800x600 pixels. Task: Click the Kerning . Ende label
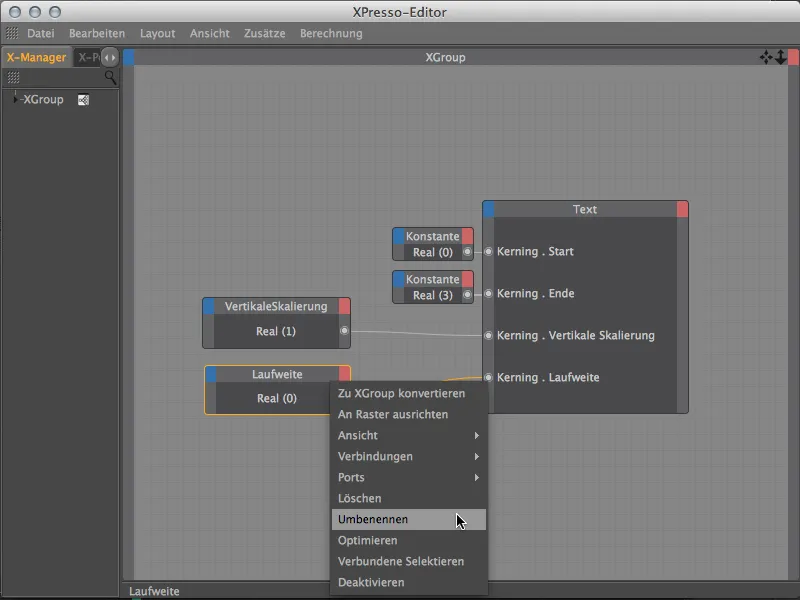(536, 293)
